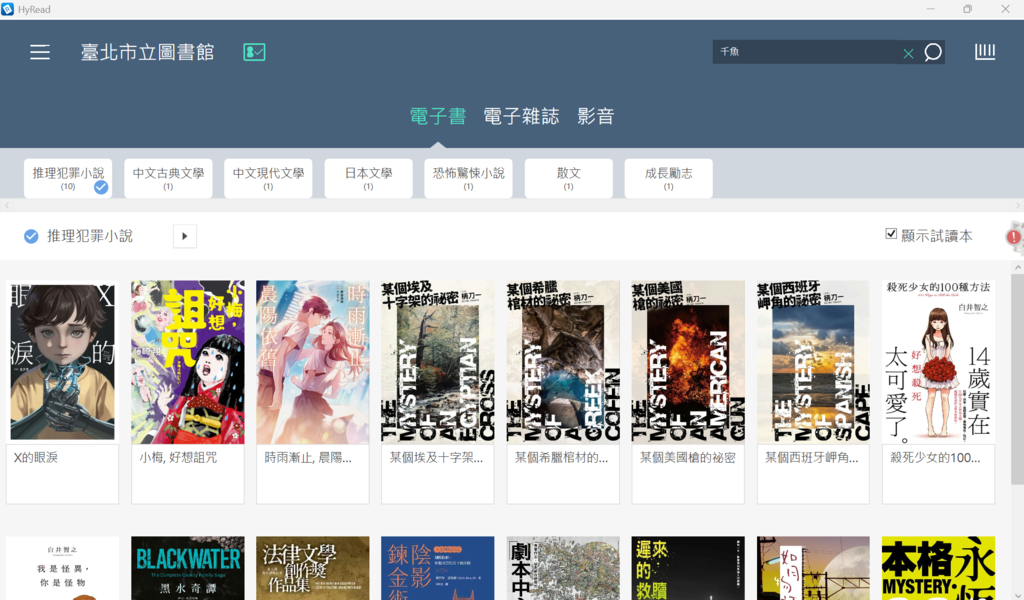Open the 小梅, 好想詛咒 book cover
Screen dimensions: 1024x600
[188, 362]
